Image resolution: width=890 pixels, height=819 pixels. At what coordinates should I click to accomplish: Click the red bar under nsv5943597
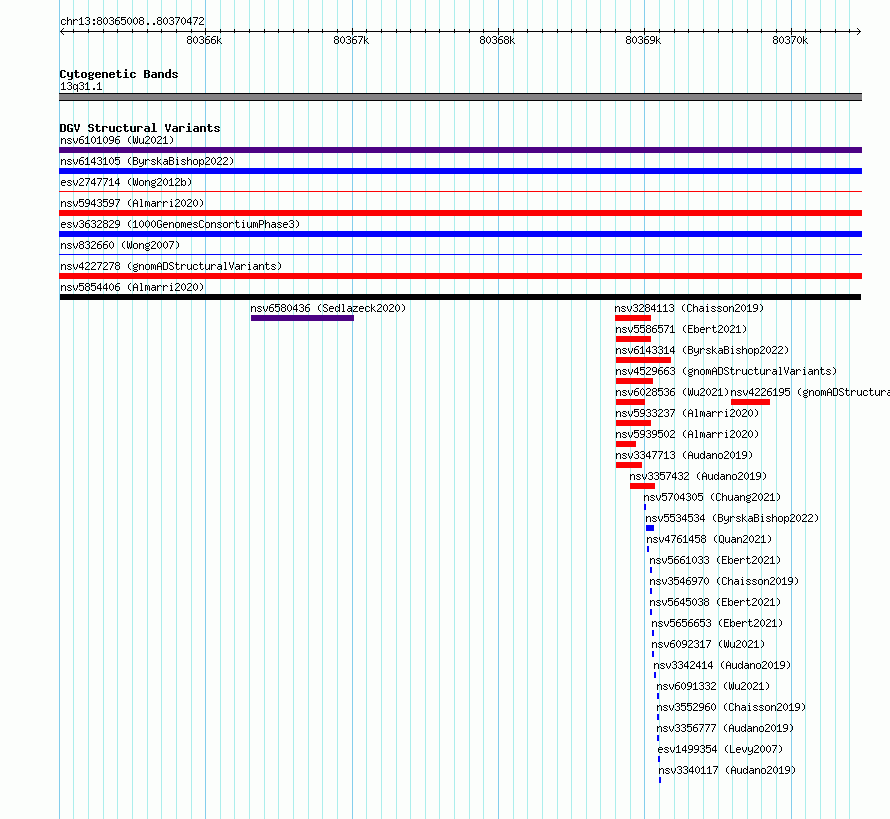(x=460, y=213)
